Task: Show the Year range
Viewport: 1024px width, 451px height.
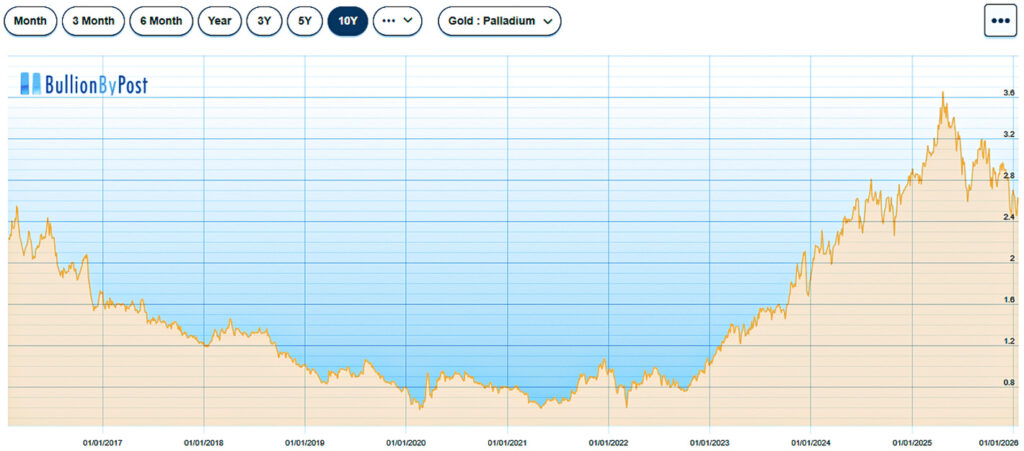Action: pos(219,21)
